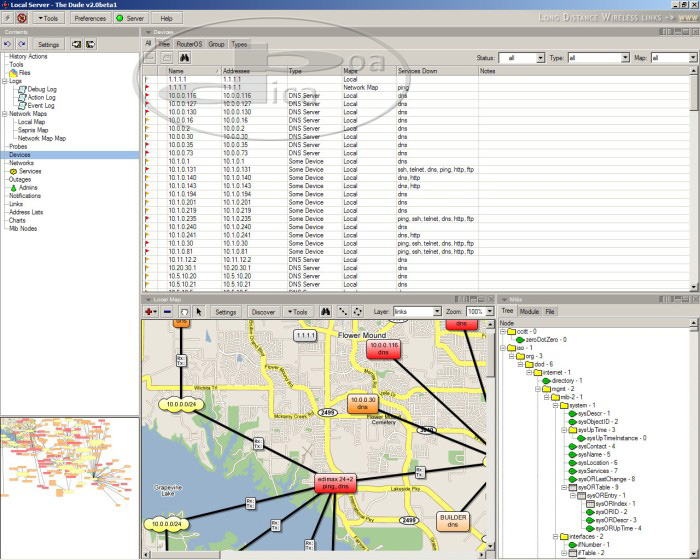Switch to the RouterOS tab
The image size is (700, 560).
click(188, 44)
